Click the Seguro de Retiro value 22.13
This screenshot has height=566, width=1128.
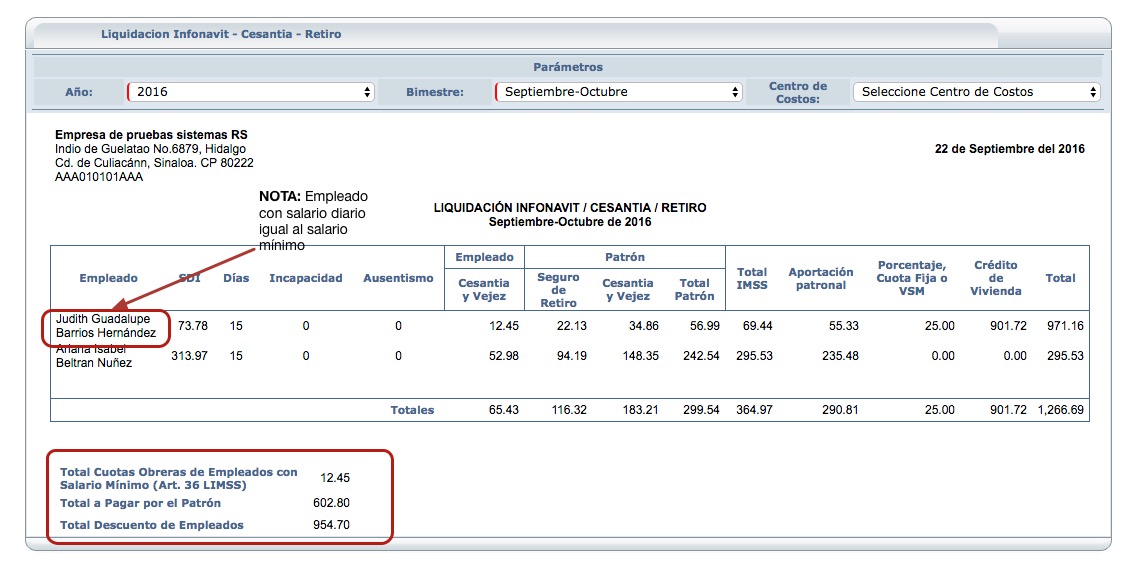coord(571,326)
